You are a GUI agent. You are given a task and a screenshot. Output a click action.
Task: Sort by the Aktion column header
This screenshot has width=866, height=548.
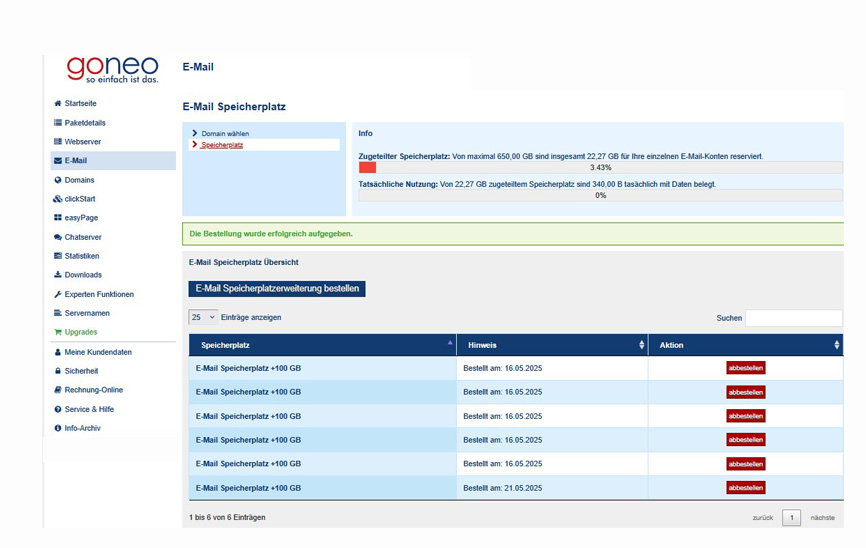pyautogui.click(x=746, y=345)
